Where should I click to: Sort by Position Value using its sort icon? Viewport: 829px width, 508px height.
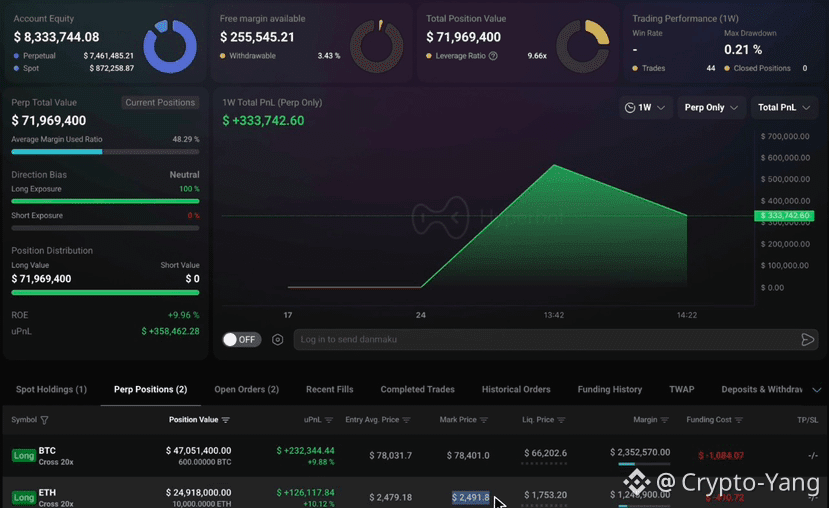click(x=226, y=420)
